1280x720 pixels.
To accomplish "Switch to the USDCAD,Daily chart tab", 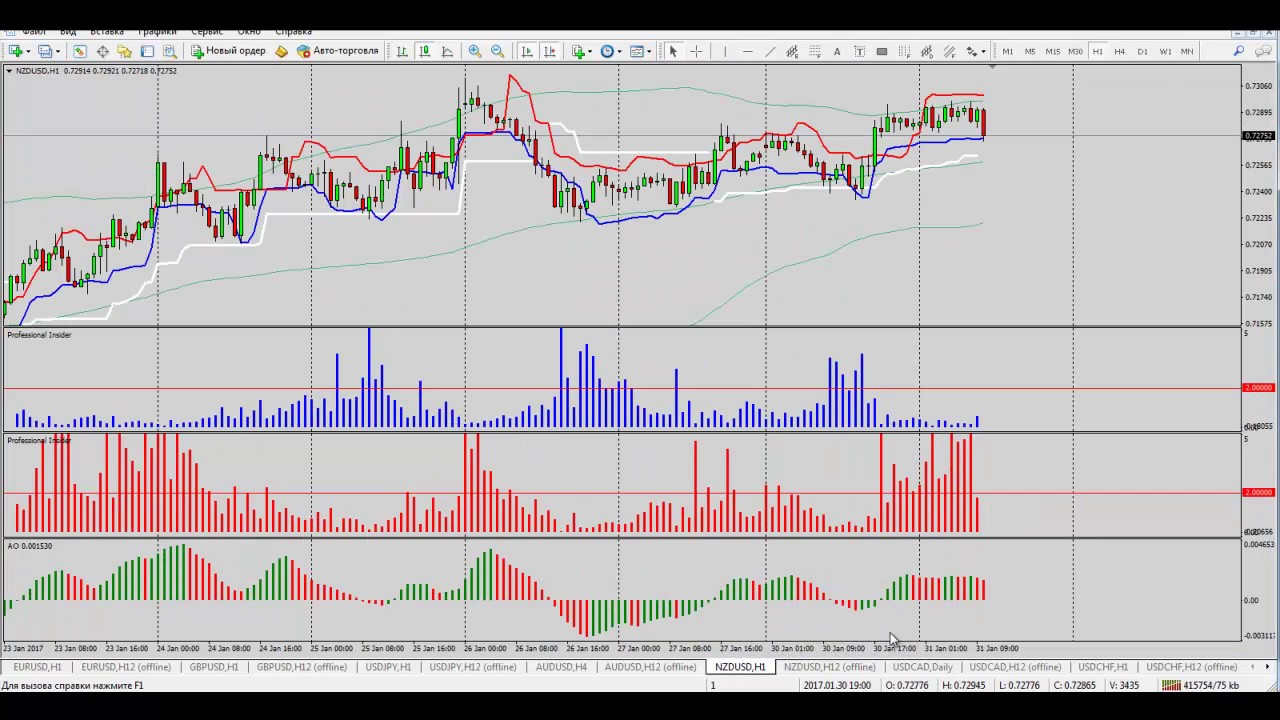I will pos(922,667).
